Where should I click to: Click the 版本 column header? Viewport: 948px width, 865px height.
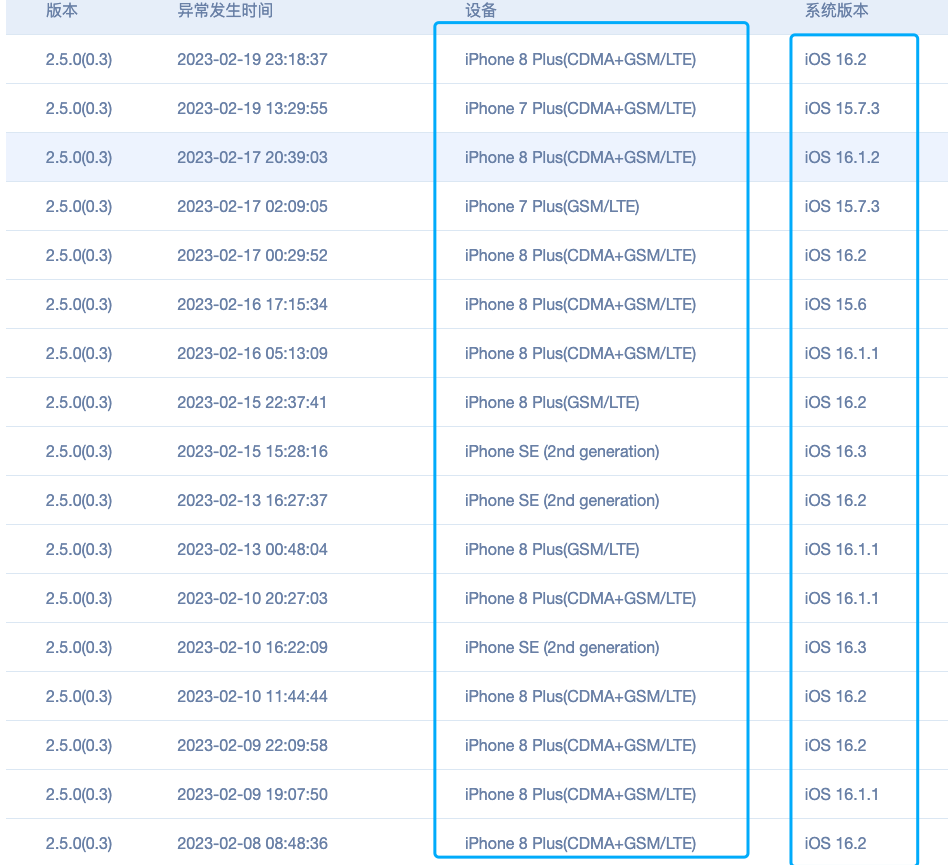62,10
